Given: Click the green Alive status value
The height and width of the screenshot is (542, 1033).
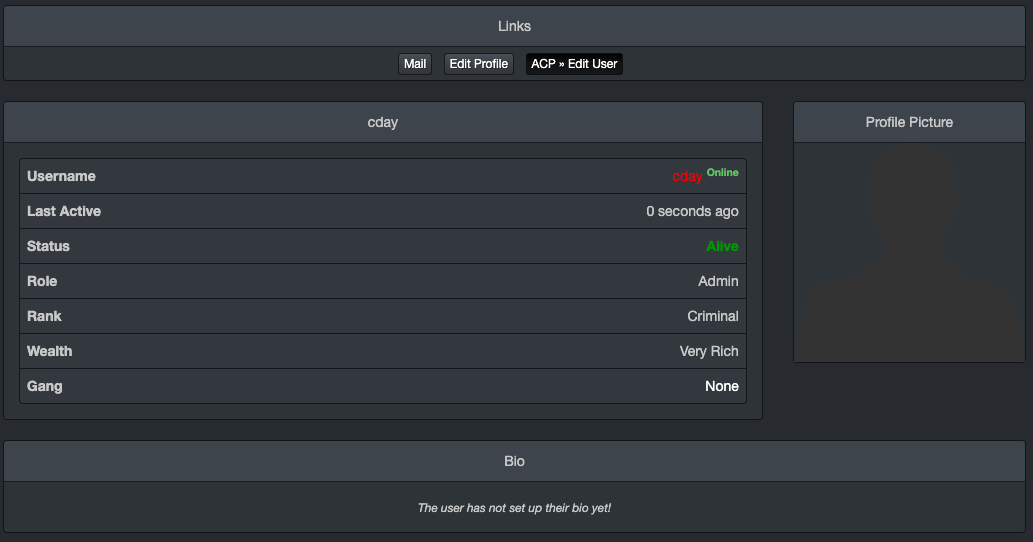Looking at the screenshot, I should (x=722, y=246).
